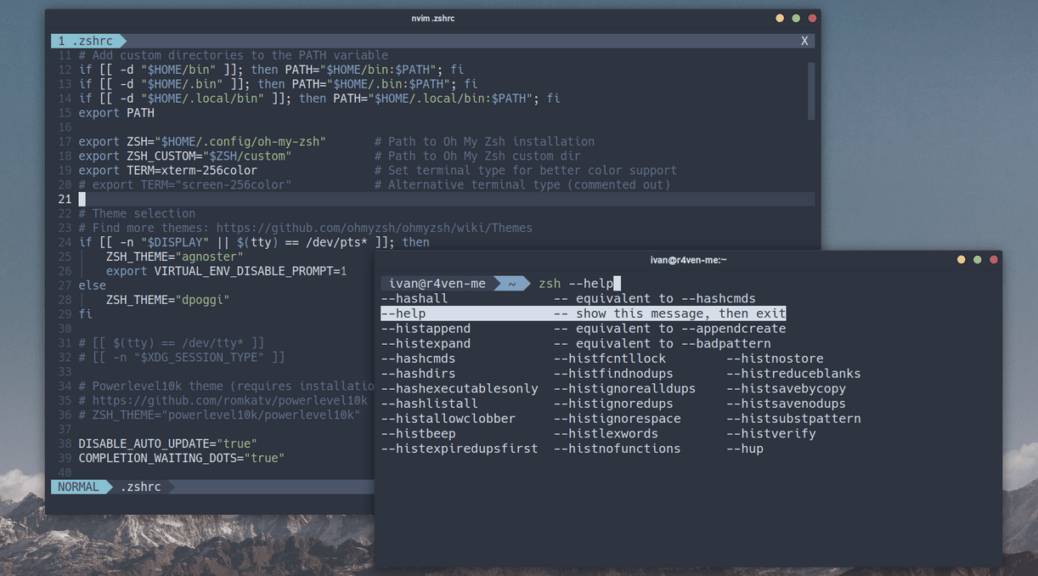Click the .zshrc label in the bottom statusline
Screen dimensions: 1038x576
click(139, 487)
